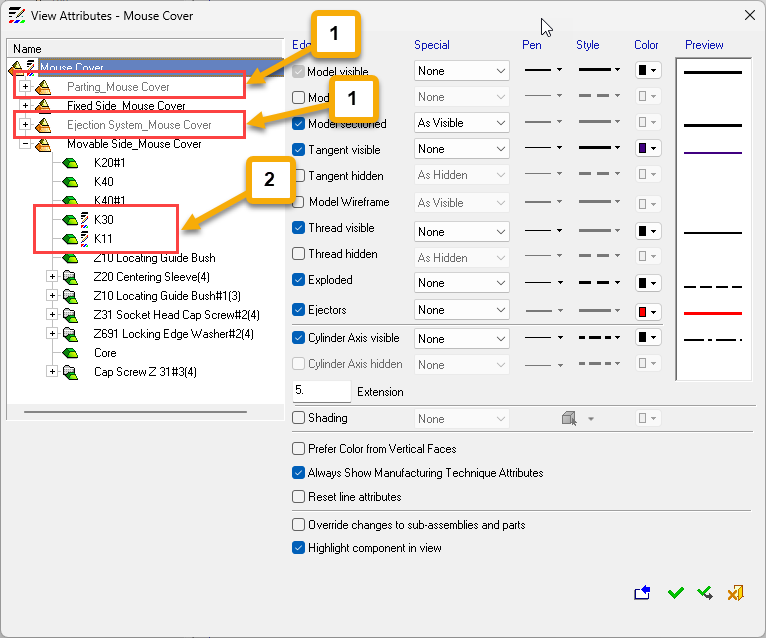766x638 pixels.
Task: Click the green OK checkmark icon
Action: tap(676, 593)
